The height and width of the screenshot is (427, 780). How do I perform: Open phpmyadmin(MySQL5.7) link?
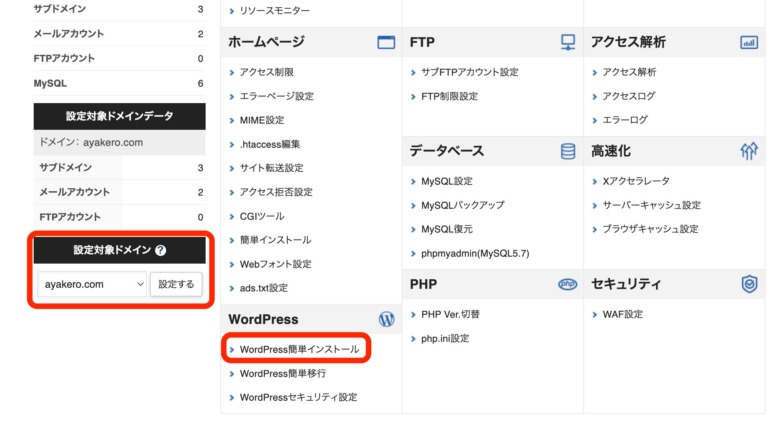475,253
